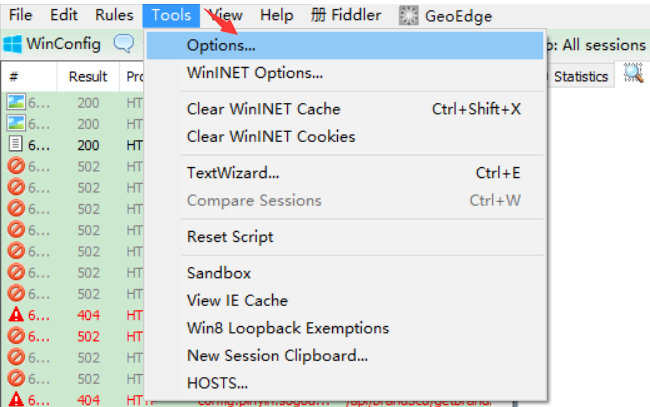Click the # column header
Viewport: 650px width, 407px height.
[x=15, y=76]
